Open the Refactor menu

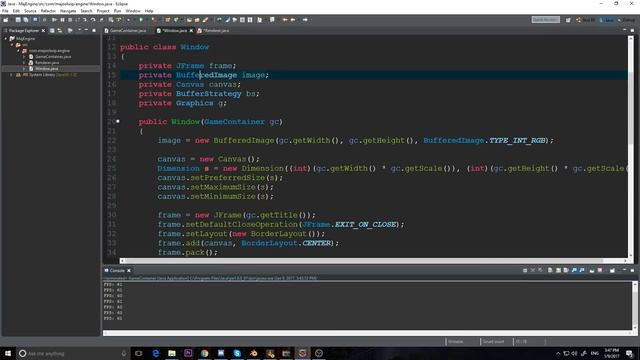[x=48, y=11]
